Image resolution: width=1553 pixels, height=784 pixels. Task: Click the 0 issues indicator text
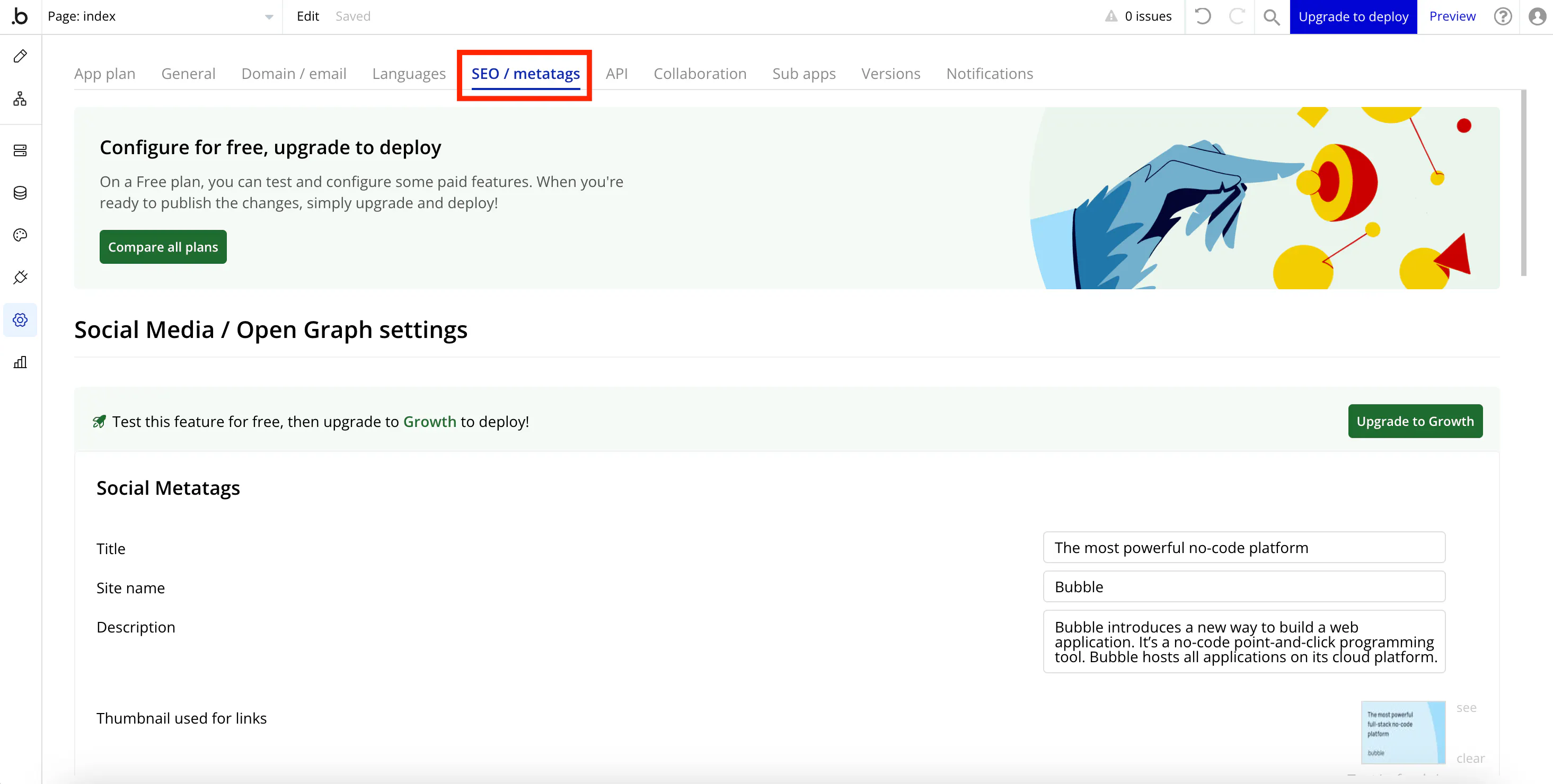coord(1148,16)
